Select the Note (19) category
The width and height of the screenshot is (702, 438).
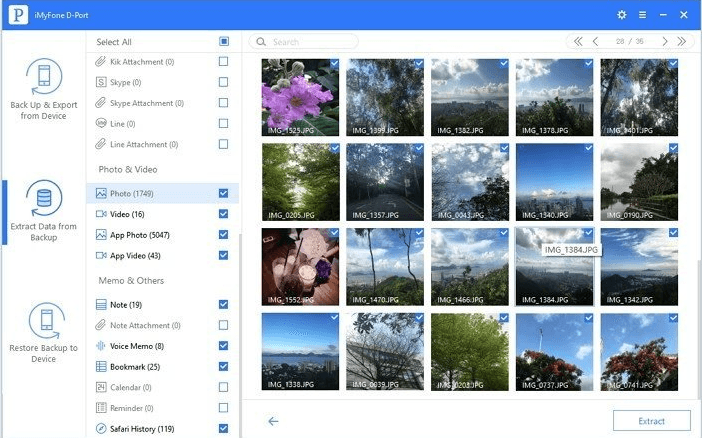(x=125, y=304)
